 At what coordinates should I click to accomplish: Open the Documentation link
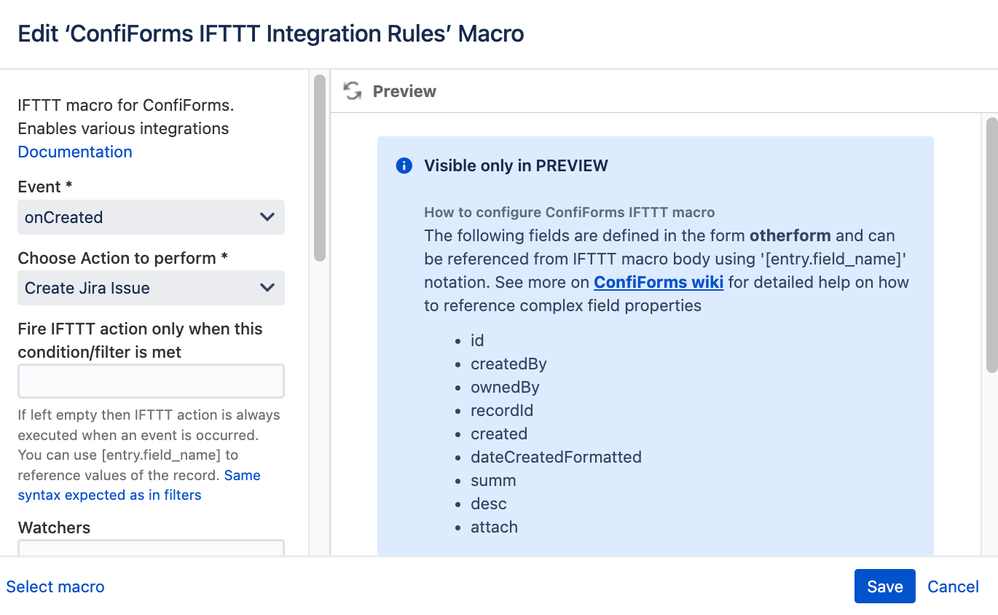pyautogui.click(x=75, y=152)
